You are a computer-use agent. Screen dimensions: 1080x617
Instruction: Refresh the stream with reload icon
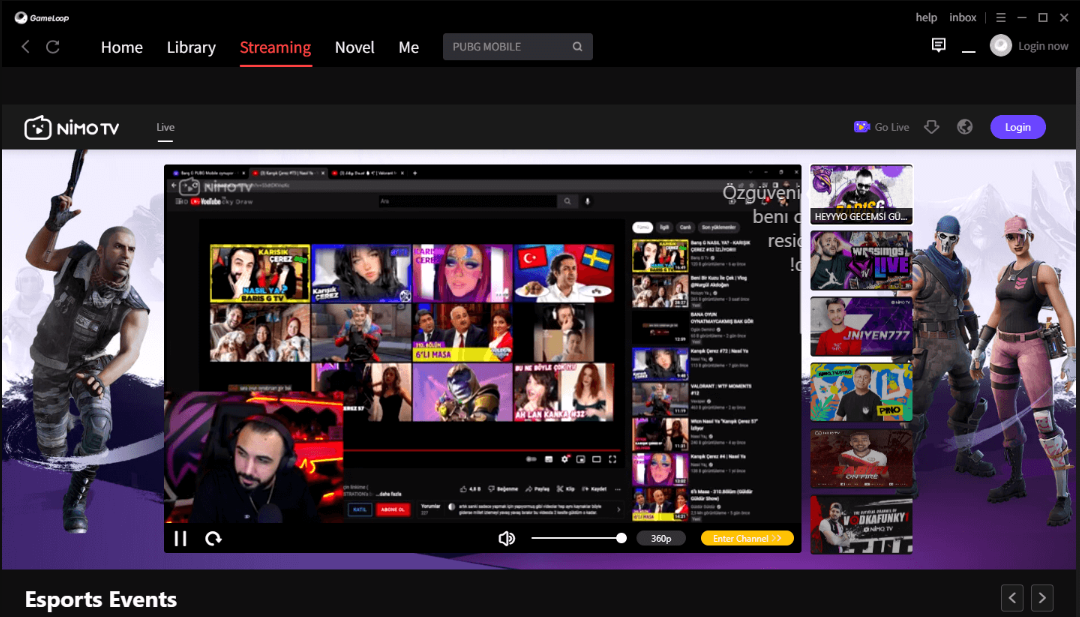click(214, 538)
